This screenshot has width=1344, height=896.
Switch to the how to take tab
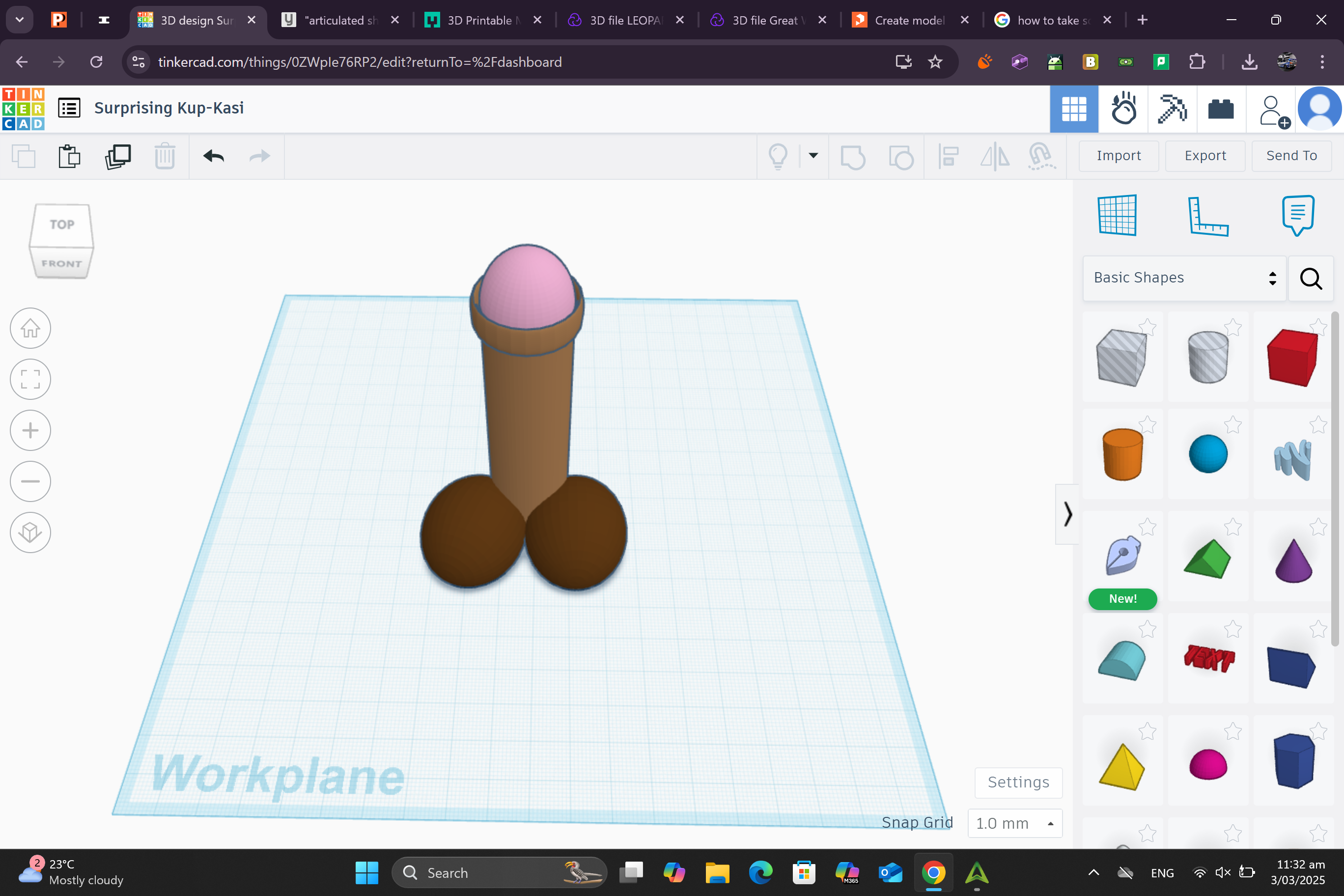coord(1054,20)
